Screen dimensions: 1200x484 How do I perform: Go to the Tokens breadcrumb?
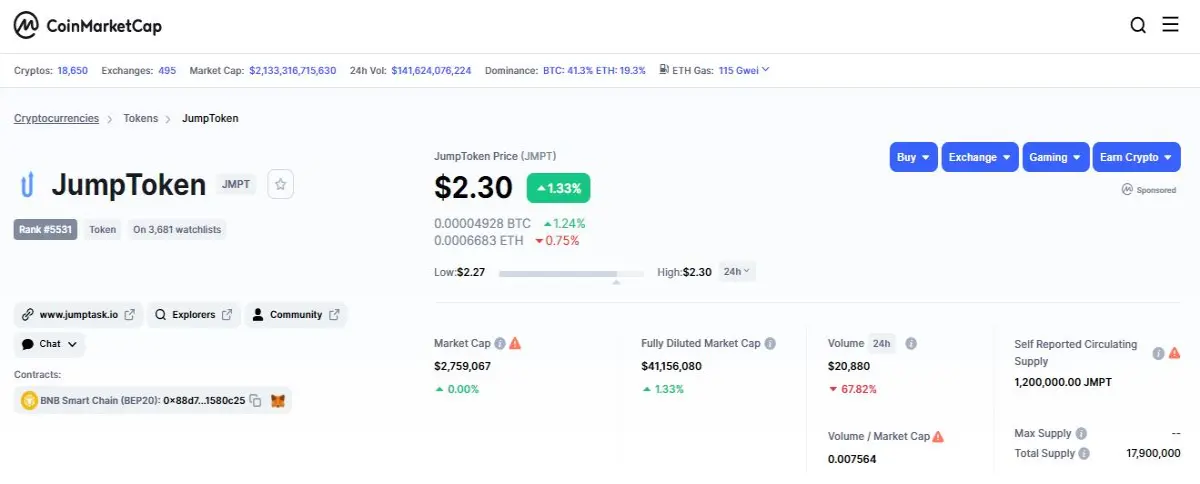click(140, 118)
